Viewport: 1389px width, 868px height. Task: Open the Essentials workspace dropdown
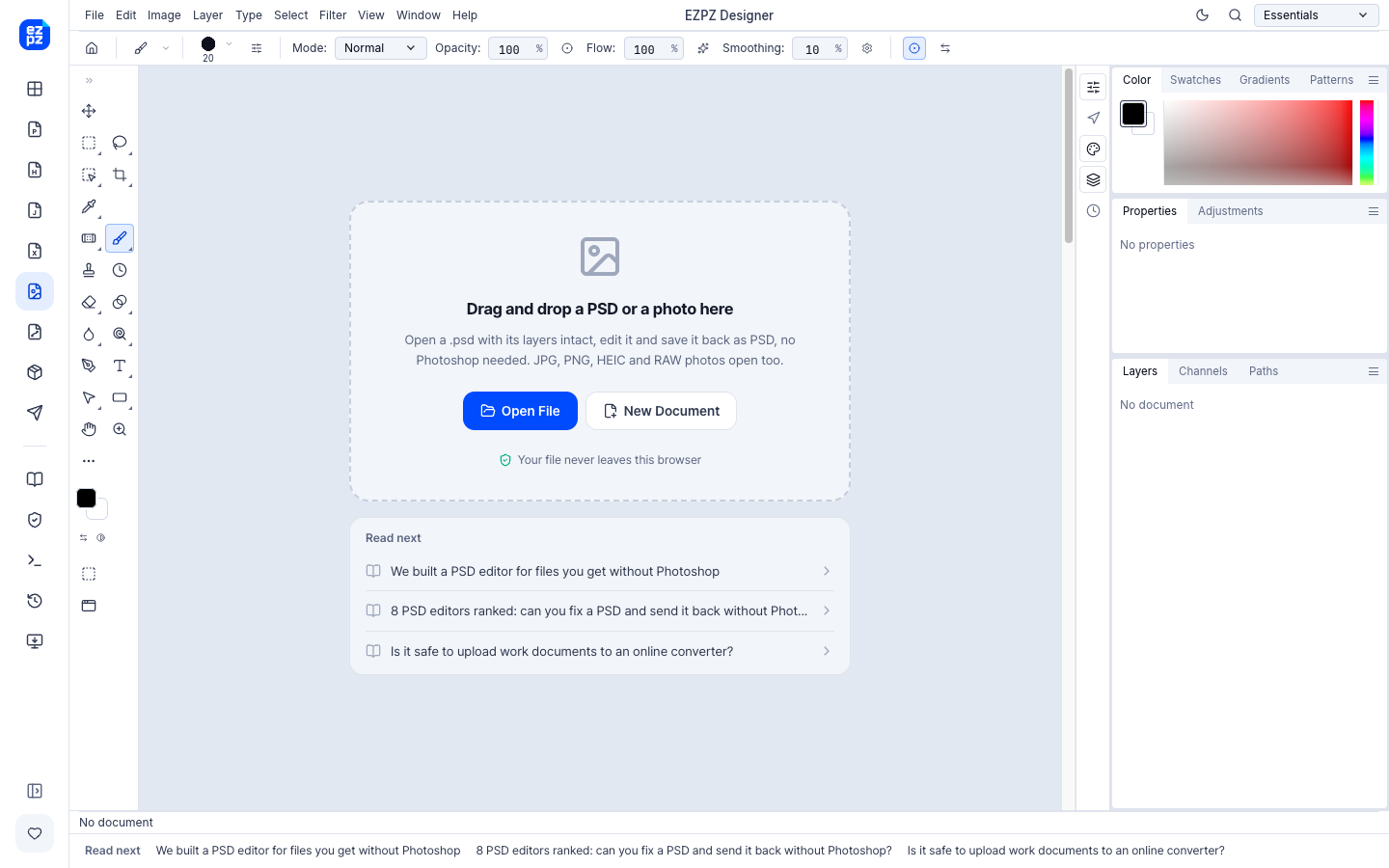point(1316,15)
